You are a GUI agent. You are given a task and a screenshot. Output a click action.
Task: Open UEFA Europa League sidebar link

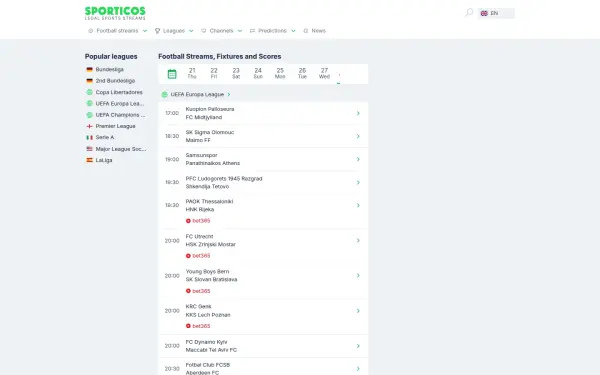120,104
